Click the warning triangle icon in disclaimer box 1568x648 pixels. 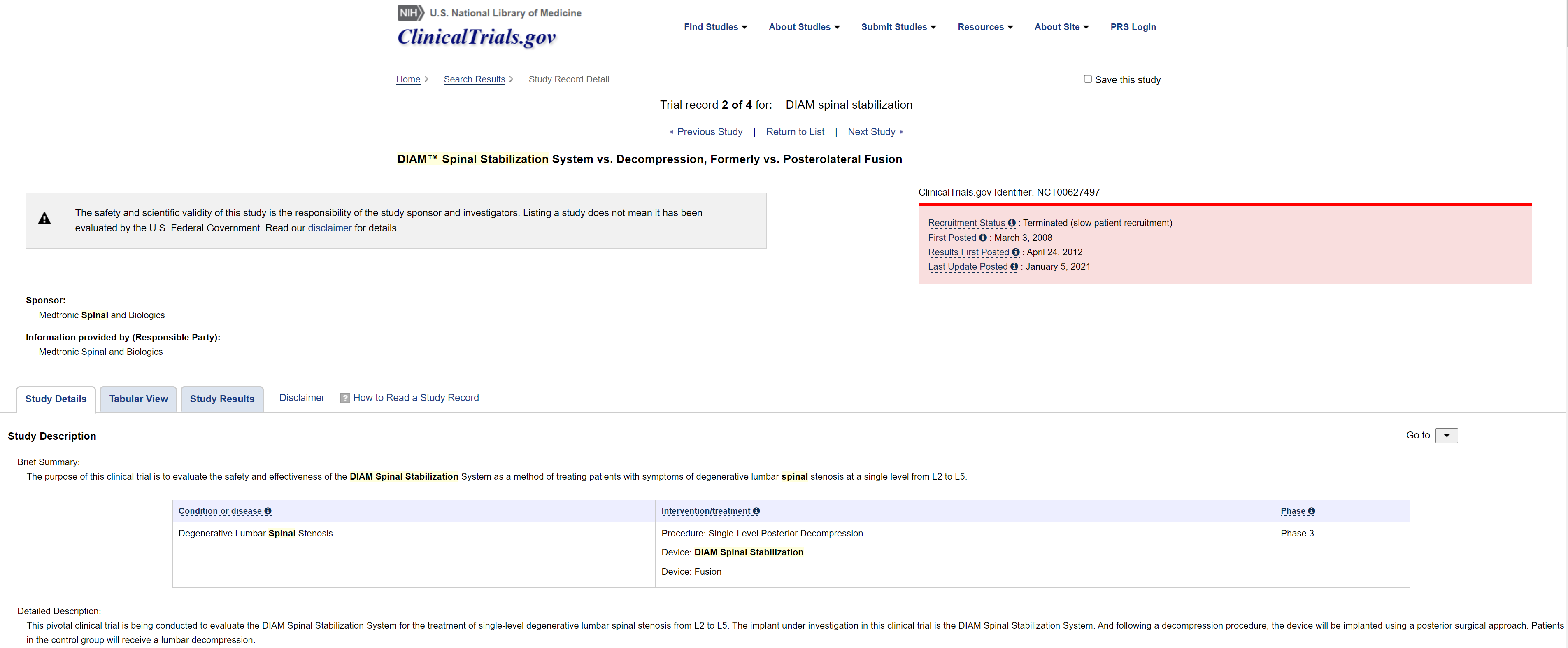point(44,219)
